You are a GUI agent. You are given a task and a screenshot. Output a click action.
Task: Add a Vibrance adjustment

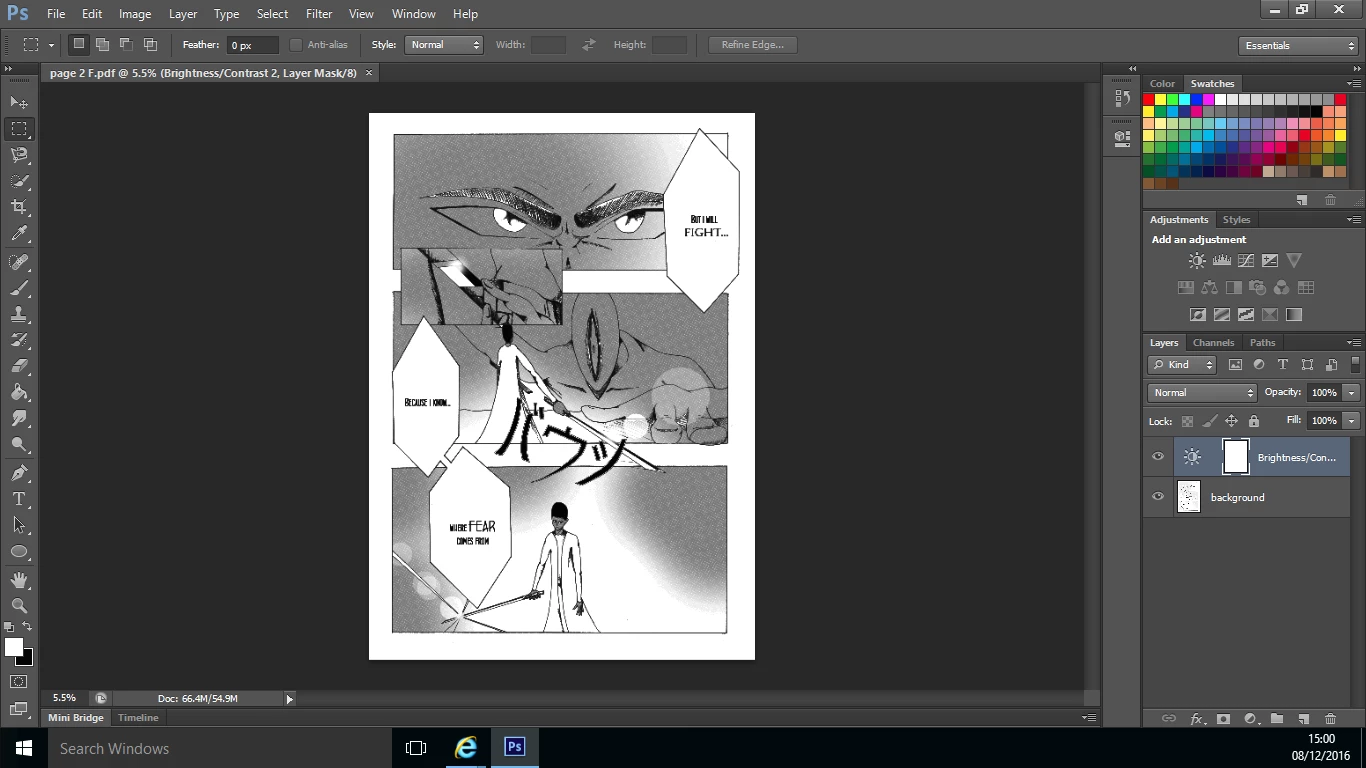tap(1294, 260)
